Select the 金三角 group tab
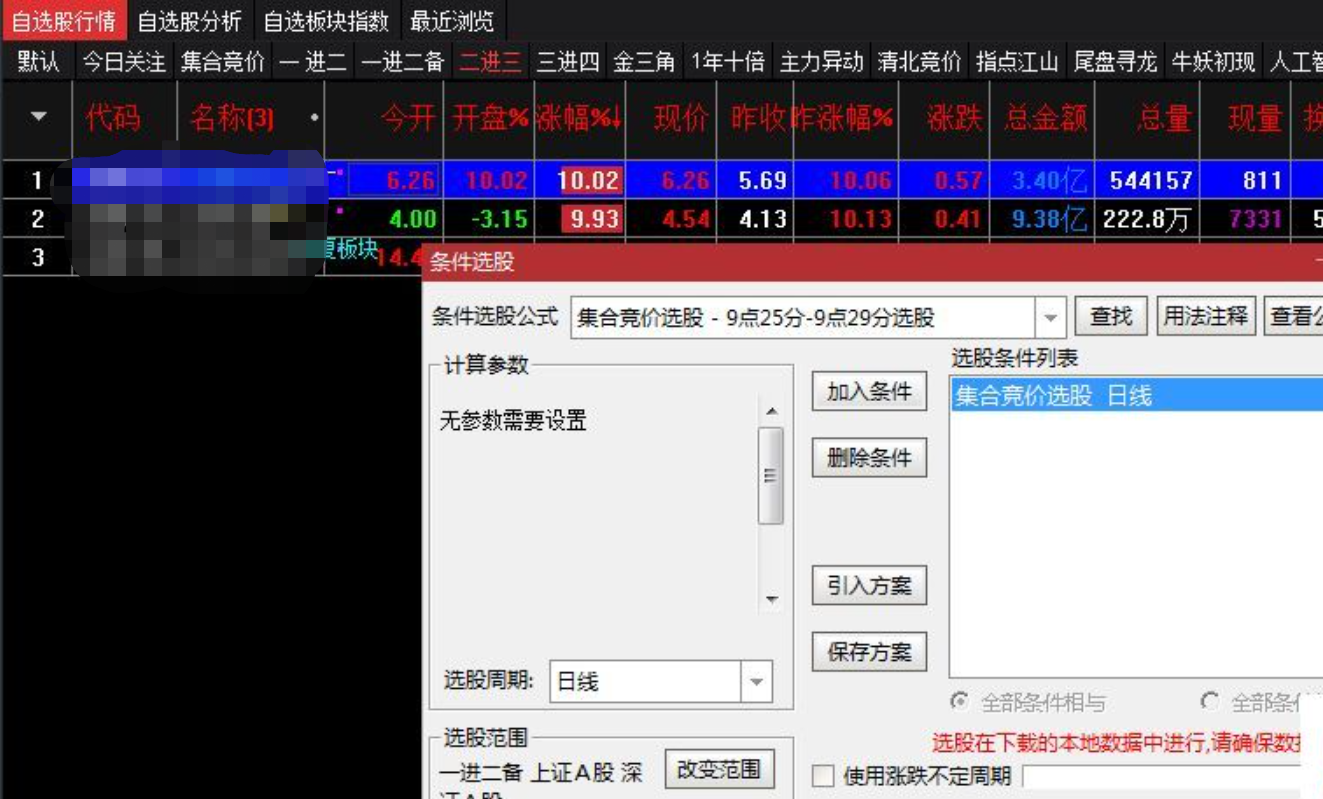The image size is (1323, 799). coord(644,62)
